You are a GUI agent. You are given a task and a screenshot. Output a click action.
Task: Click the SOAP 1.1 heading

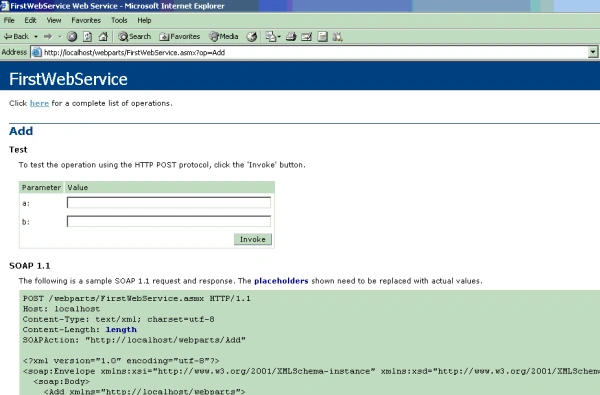[x=29, y=266]
